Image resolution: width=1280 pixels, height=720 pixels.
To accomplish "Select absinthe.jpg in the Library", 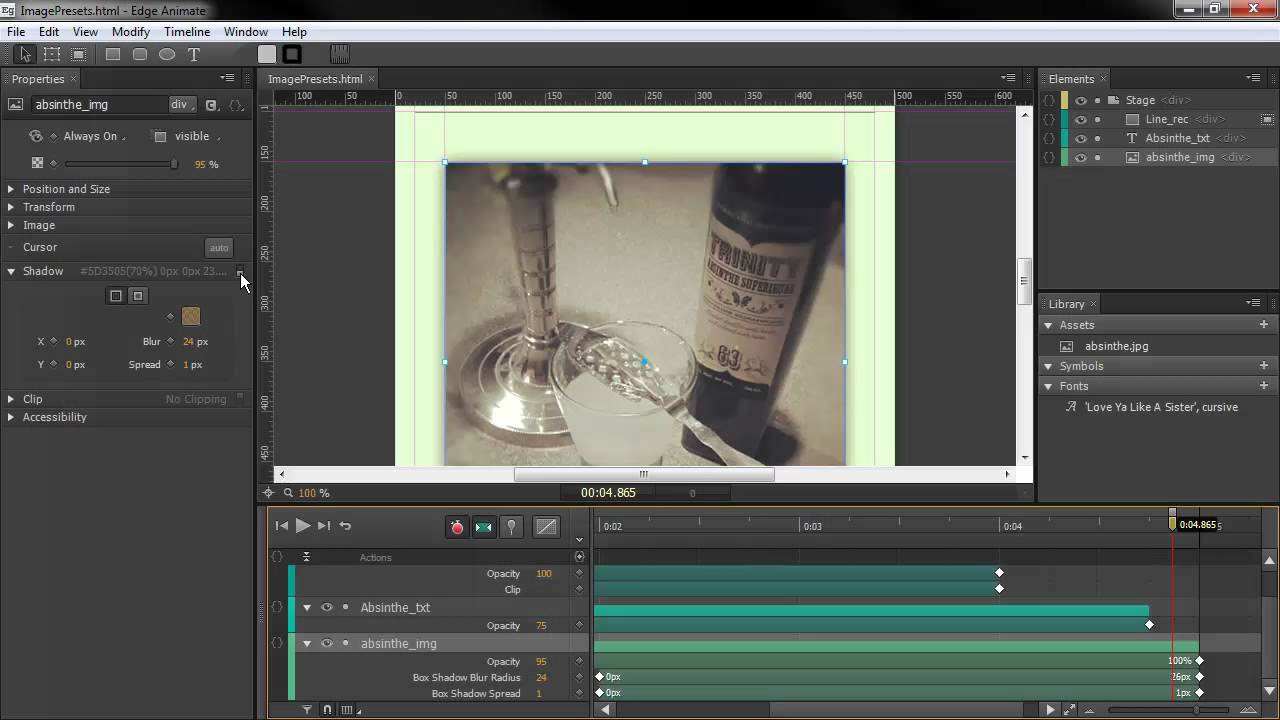I will coord(1116,346).
